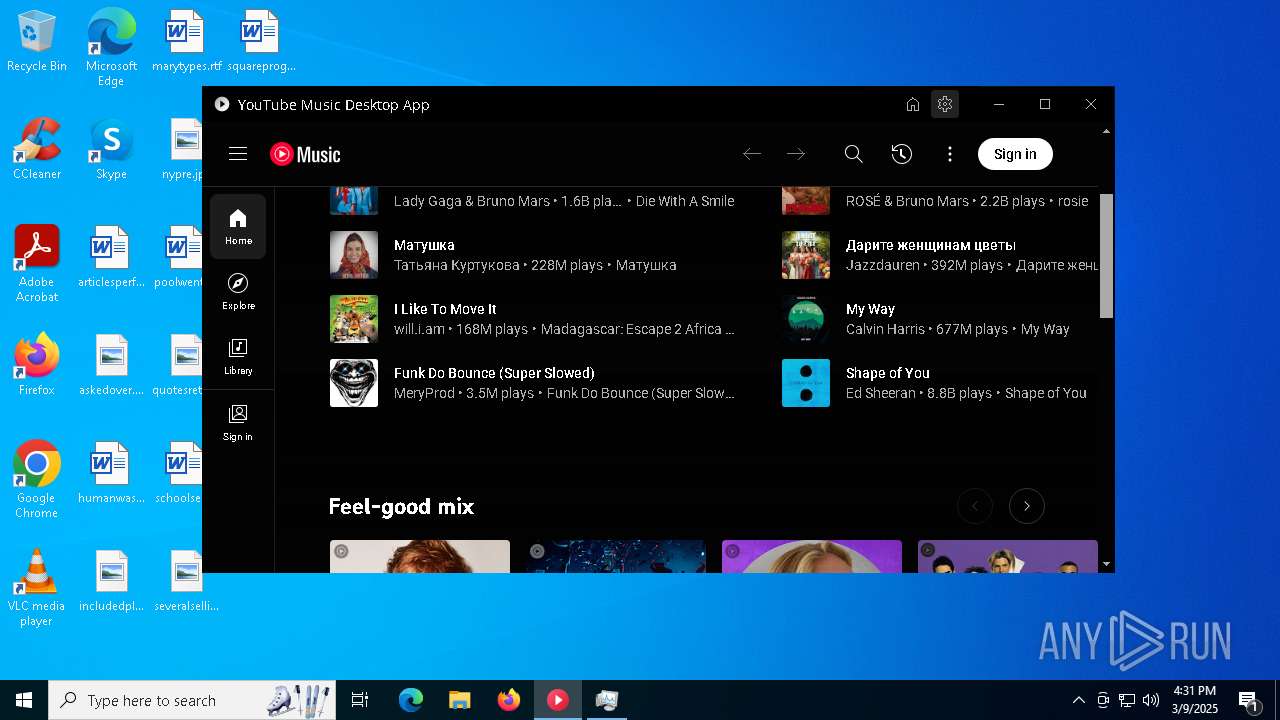Open second Feel-good mix card
Viewport: 1280px width, 720px height.
click(616, 556)
